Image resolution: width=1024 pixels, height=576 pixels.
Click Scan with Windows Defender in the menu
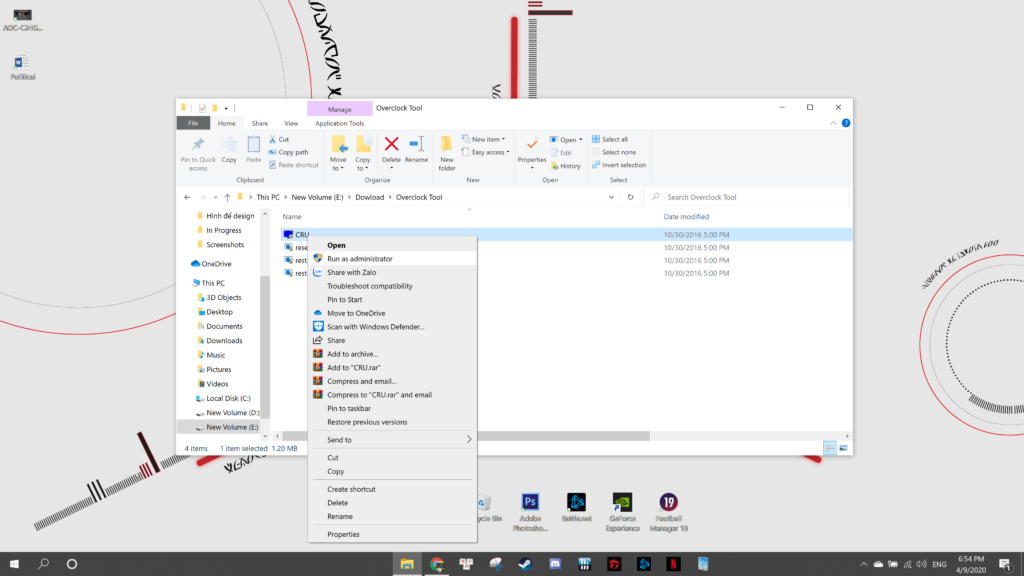(392, 327)
